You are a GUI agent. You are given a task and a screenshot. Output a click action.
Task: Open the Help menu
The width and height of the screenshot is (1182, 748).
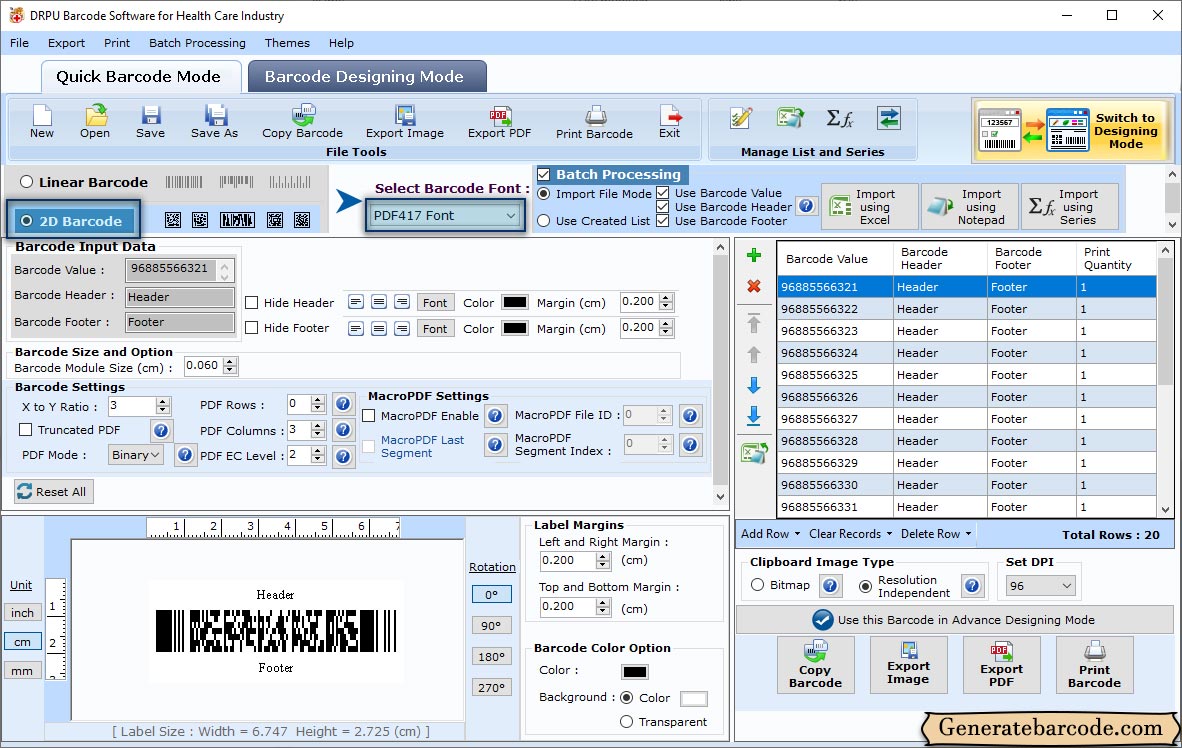pos(341,43)
